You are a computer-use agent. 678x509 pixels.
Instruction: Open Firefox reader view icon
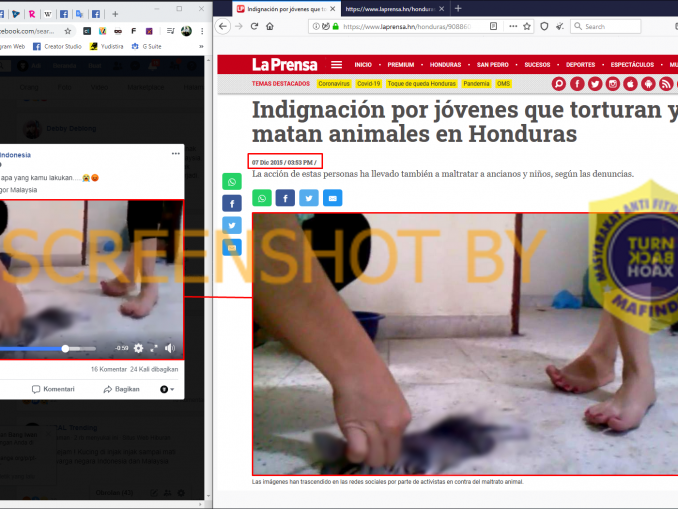pos(493,26)
